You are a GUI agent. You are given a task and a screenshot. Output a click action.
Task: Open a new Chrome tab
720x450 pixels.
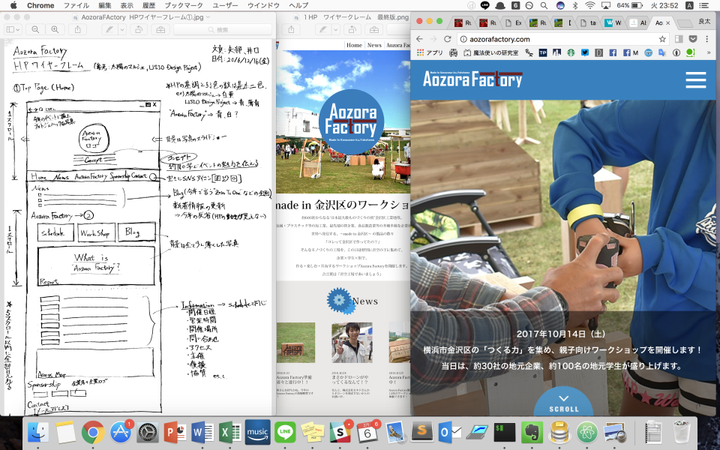point(684,23)
